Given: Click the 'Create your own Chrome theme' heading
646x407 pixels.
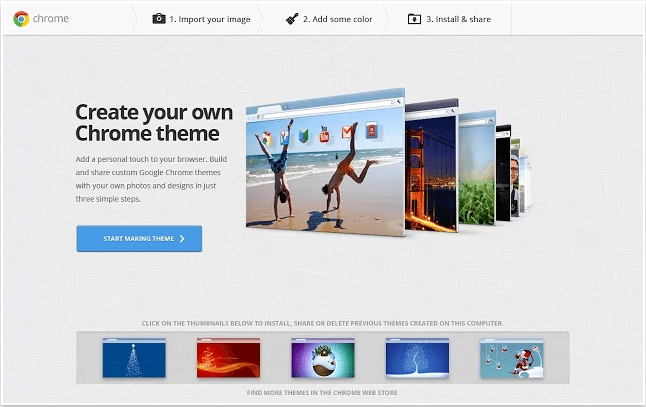Looking at the screenshot, I should (x=154, y=123).
